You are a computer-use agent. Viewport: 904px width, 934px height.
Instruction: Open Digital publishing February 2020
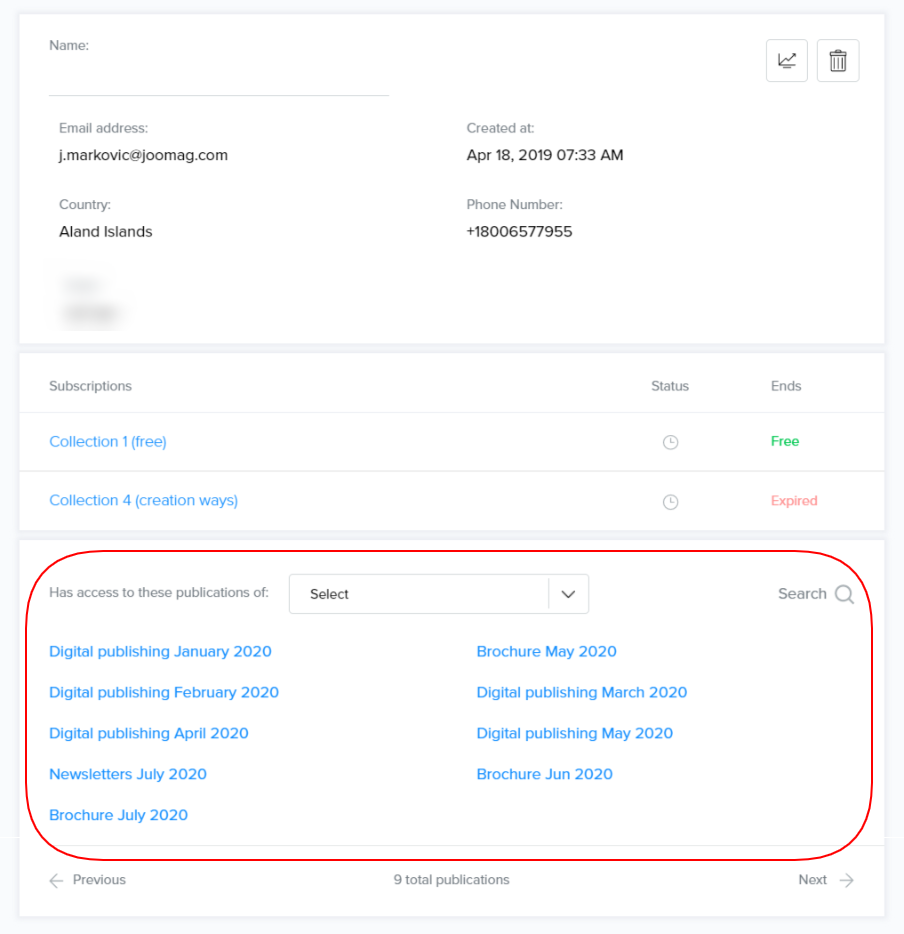[164, 693]
